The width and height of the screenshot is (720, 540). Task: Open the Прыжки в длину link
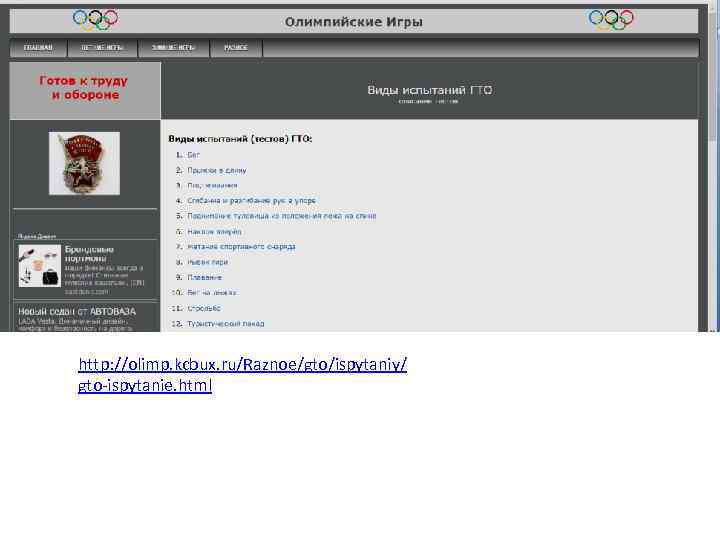point(217,170)
